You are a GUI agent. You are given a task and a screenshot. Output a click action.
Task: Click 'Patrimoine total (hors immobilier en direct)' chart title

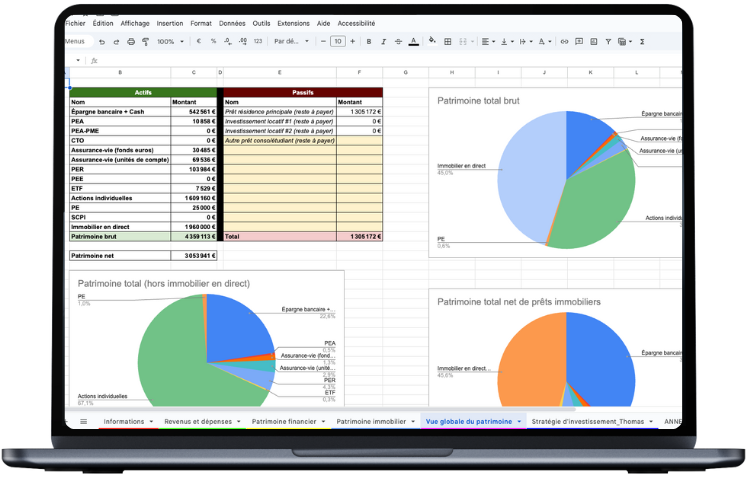coord(164,284)
